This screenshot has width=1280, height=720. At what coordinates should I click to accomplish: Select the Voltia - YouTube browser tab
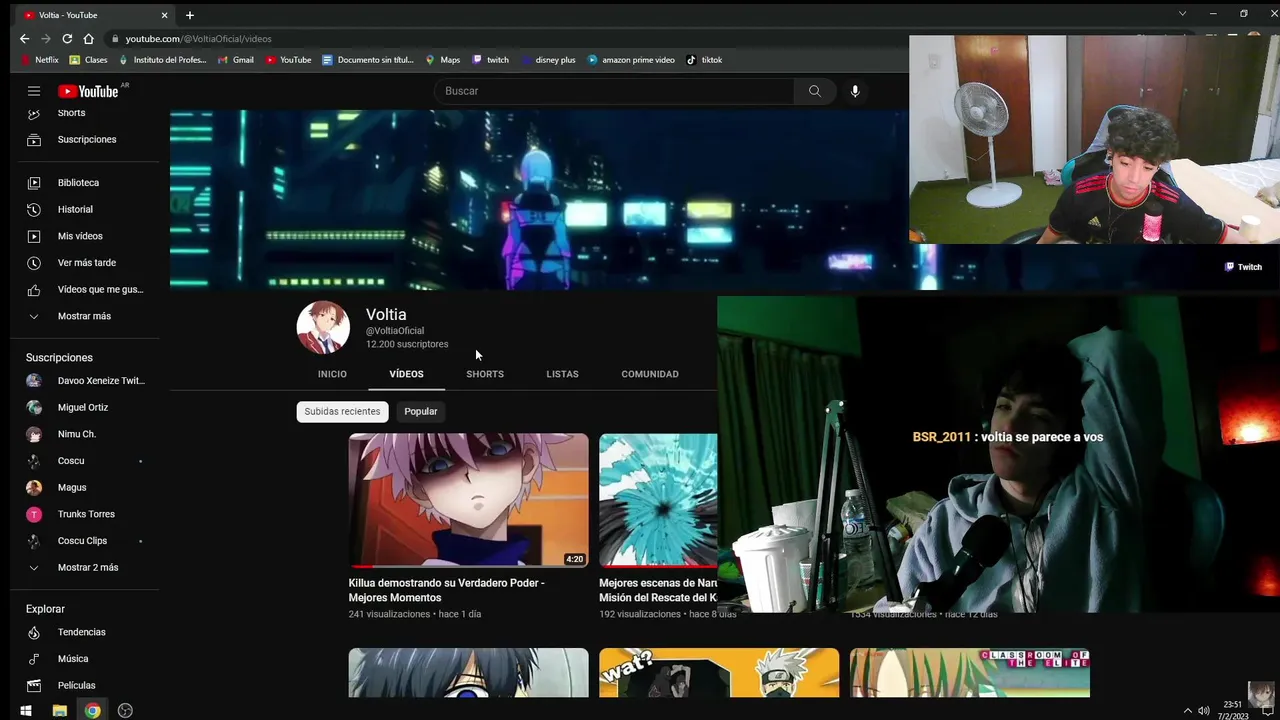(x=95, y=15)
